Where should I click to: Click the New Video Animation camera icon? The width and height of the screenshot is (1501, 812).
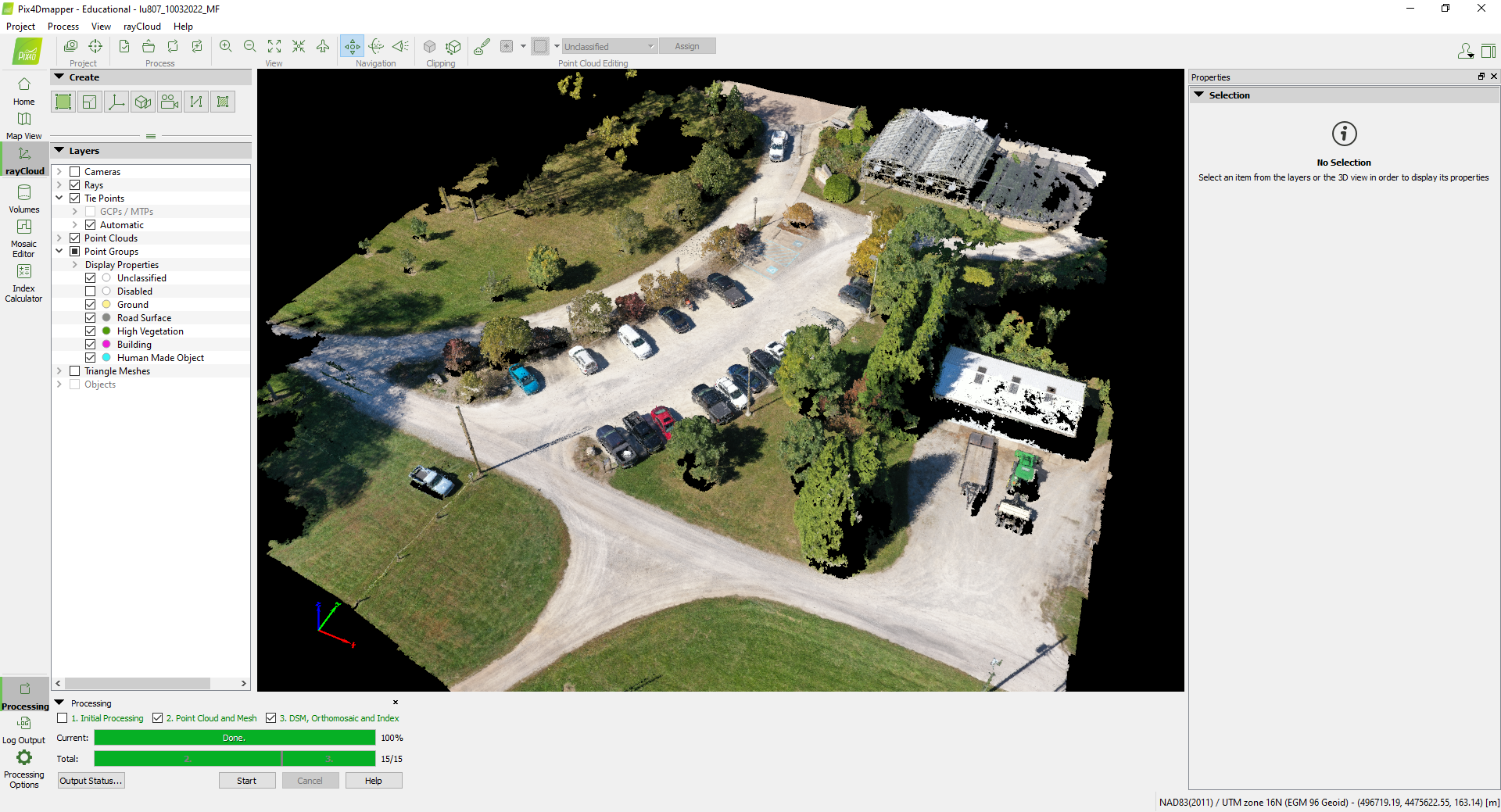170,102
